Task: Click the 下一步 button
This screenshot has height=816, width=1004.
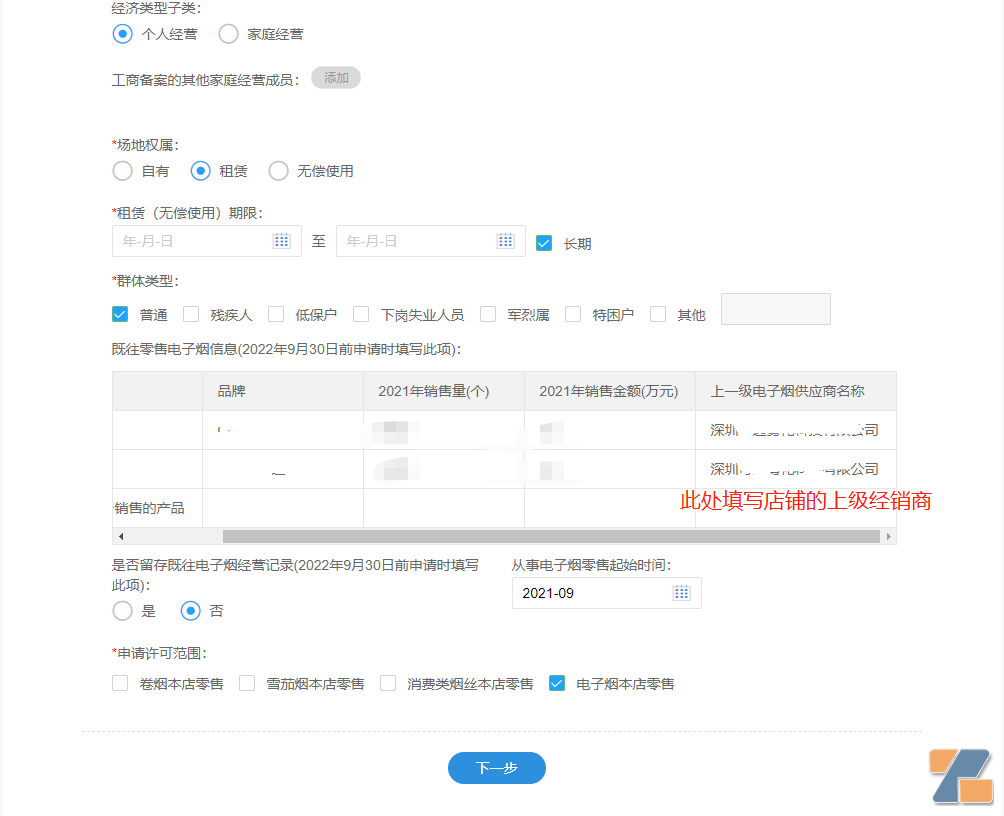Action: (496, 768)
